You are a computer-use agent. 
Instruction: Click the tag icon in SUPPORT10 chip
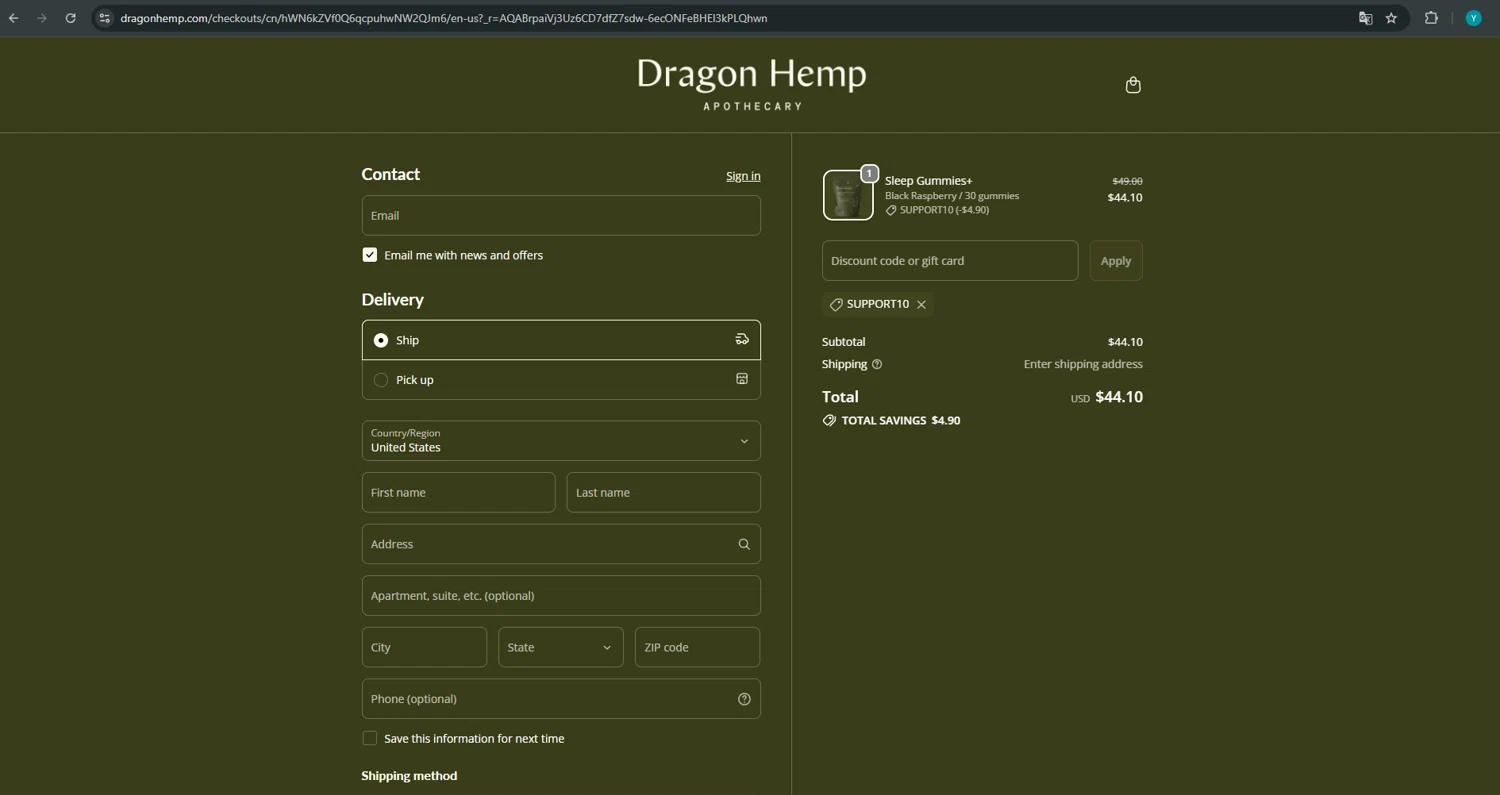point(836,304)
